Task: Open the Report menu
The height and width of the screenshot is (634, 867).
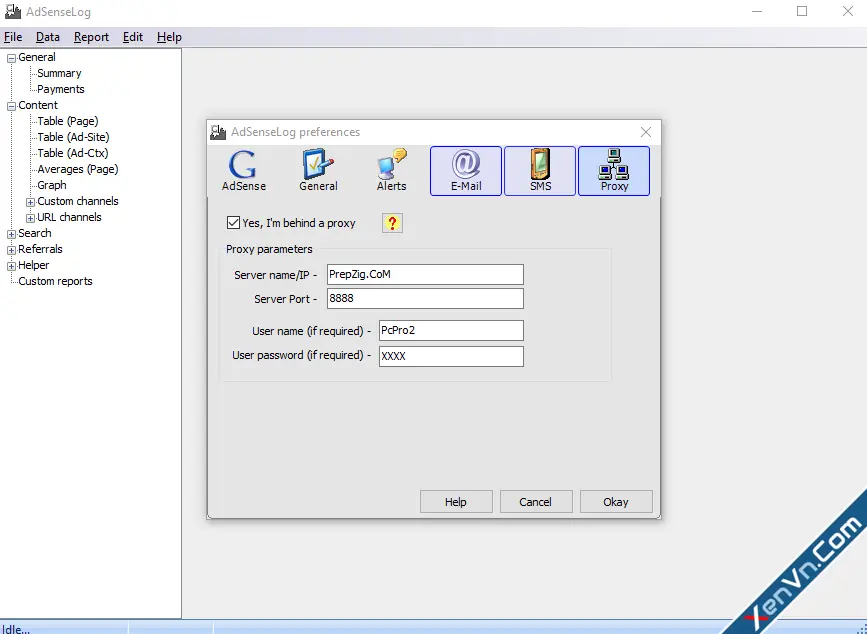Action: [x=91, y=37]
